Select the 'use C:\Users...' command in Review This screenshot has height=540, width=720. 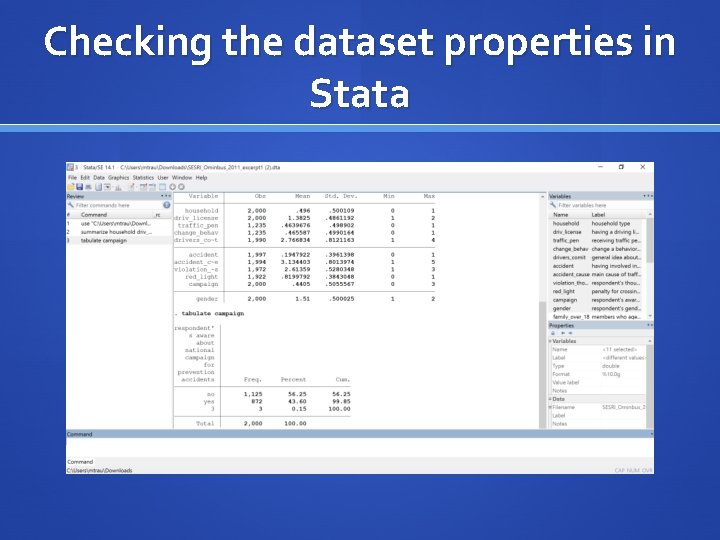click(119, 224)
